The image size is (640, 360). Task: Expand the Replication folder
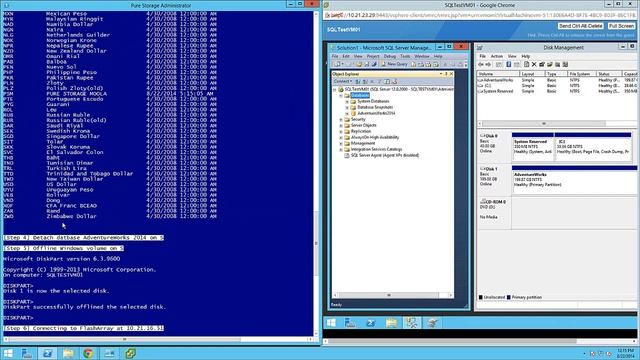point(341,131)
